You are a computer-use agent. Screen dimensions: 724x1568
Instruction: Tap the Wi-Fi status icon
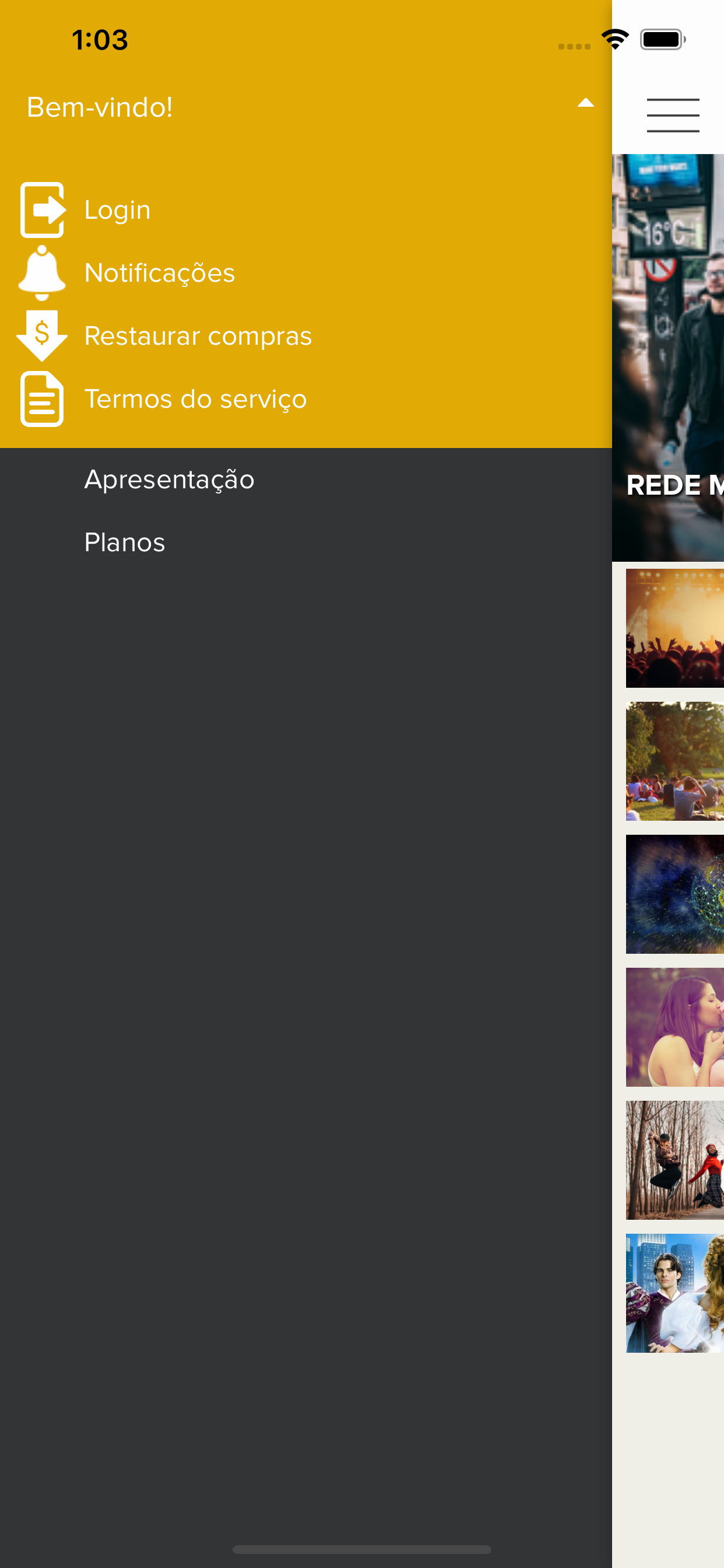click(615, 40)
